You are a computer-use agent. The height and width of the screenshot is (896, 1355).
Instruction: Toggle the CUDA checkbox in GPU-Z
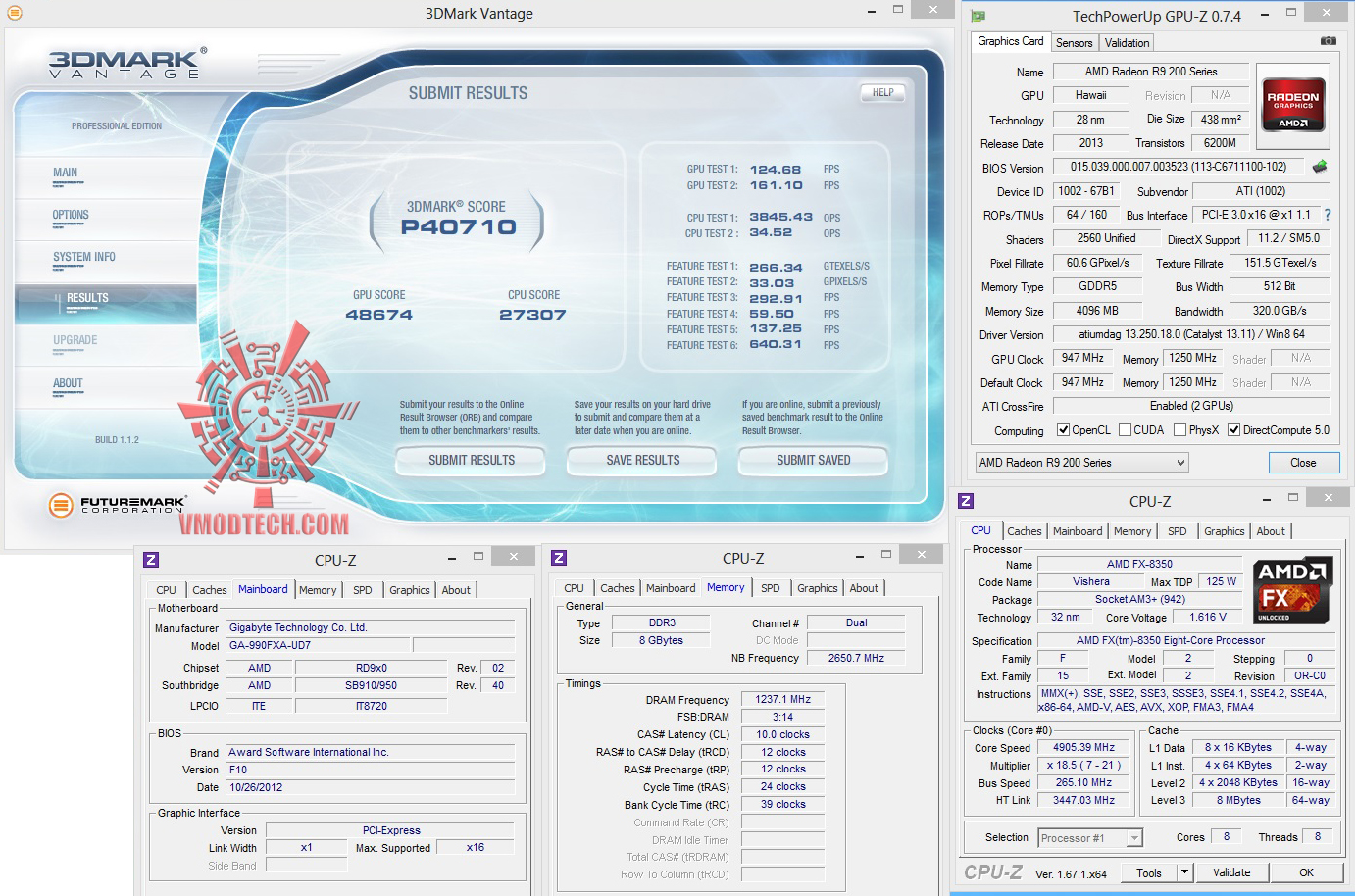[x=1126, y=430]
